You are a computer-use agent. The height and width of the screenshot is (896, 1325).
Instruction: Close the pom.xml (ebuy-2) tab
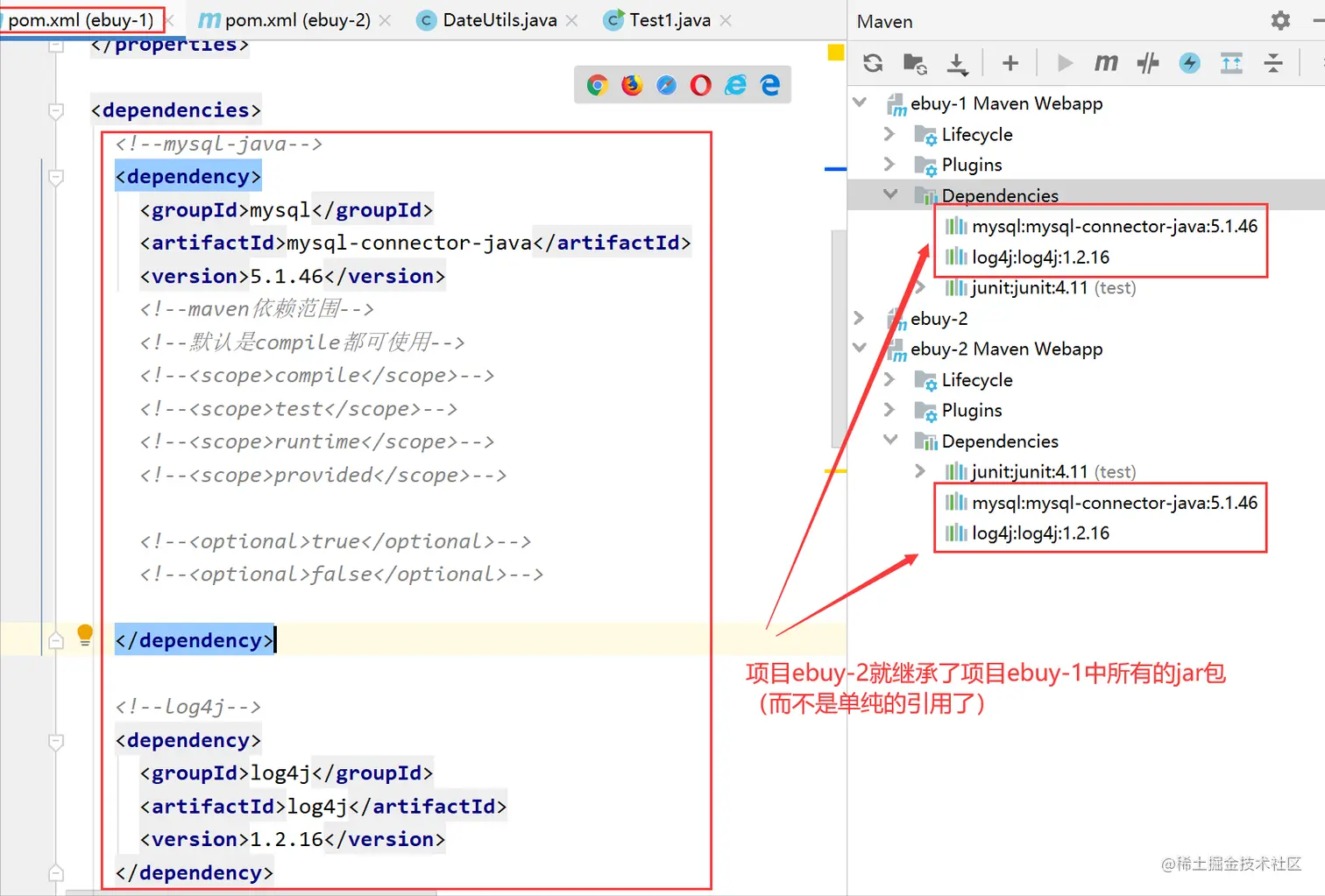coord(385,20)
